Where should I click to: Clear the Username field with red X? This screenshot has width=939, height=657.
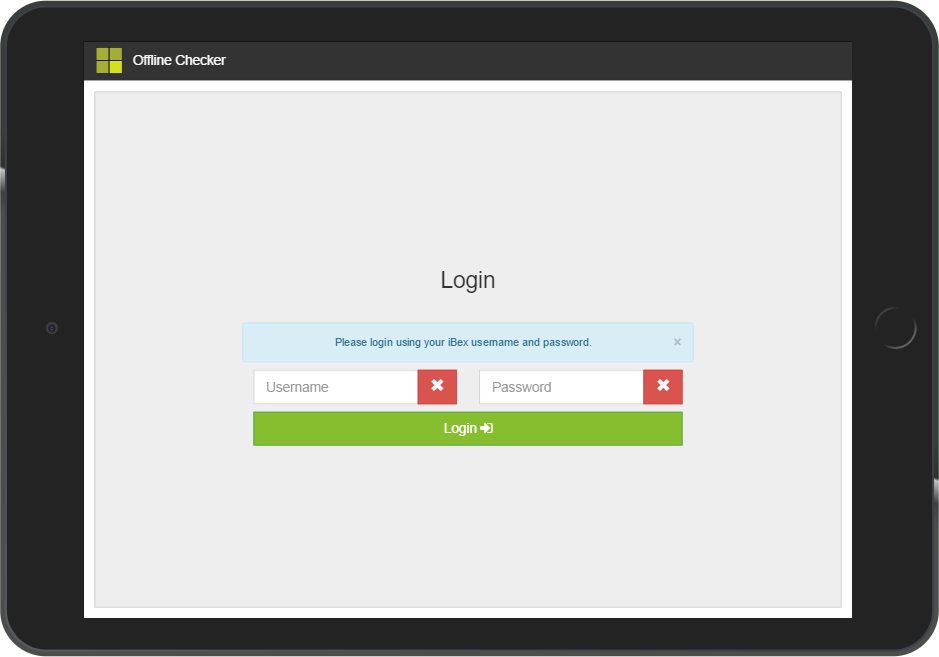[437, 387]
